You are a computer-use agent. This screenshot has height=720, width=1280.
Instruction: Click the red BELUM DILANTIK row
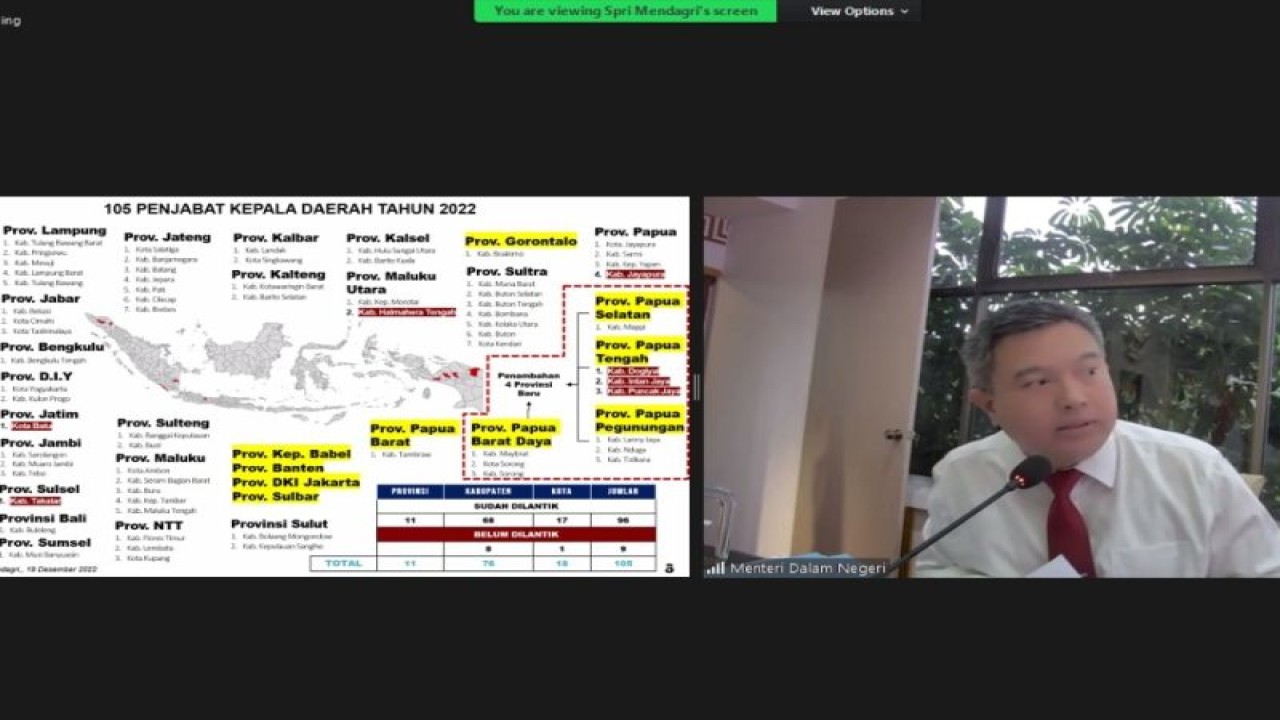pos(515,535)
